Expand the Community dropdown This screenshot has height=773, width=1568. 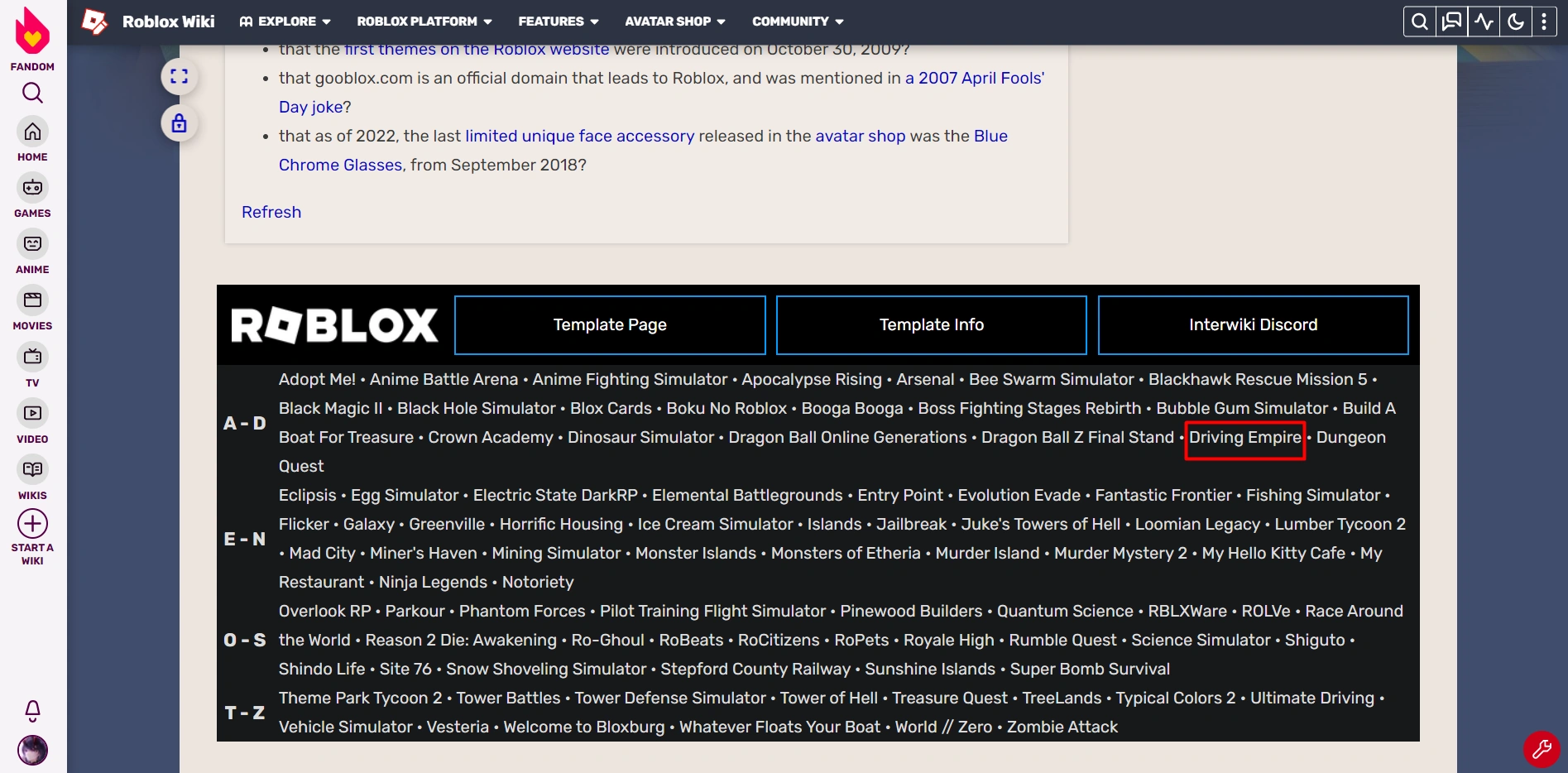797,22
